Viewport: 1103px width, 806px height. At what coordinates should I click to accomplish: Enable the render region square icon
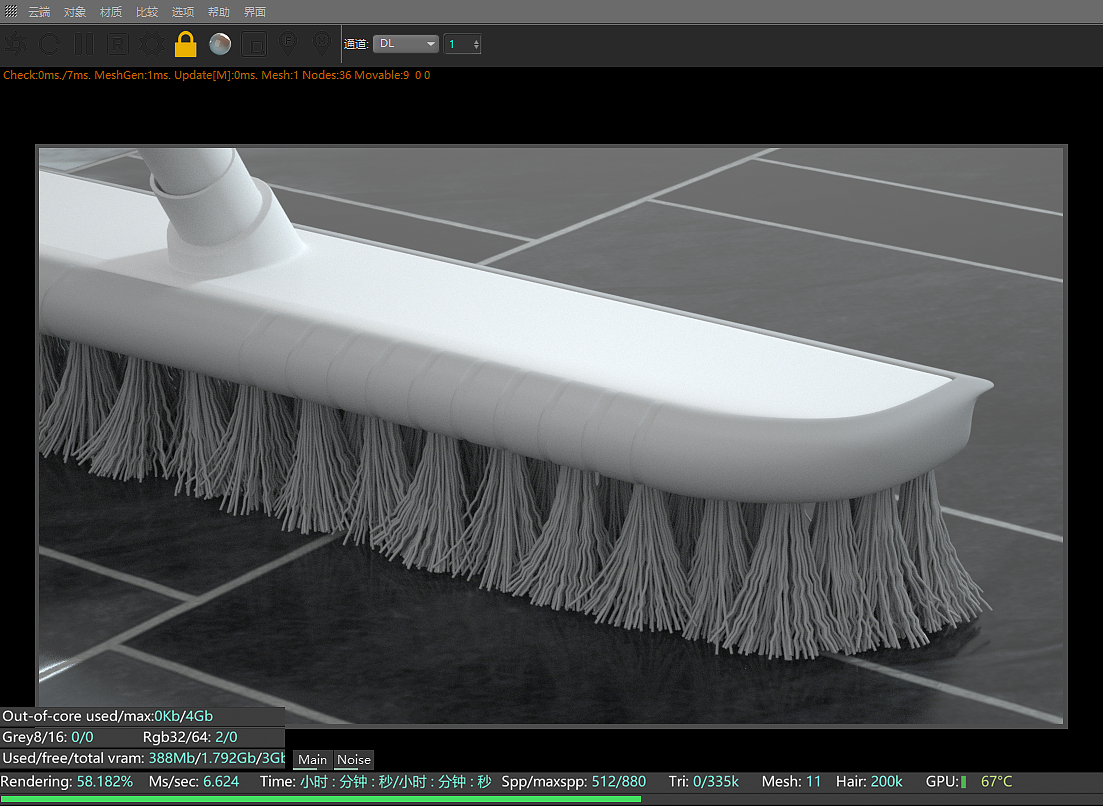pos(254,44)
